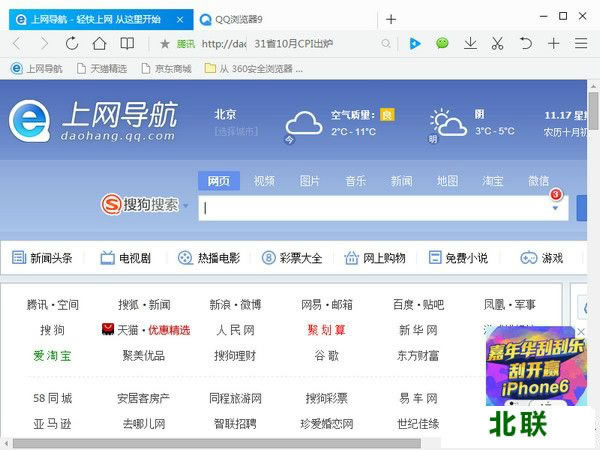Click the address bar search magnifier icon
The height and width of the screenshot is (450, 600).
tap(386, 44)
